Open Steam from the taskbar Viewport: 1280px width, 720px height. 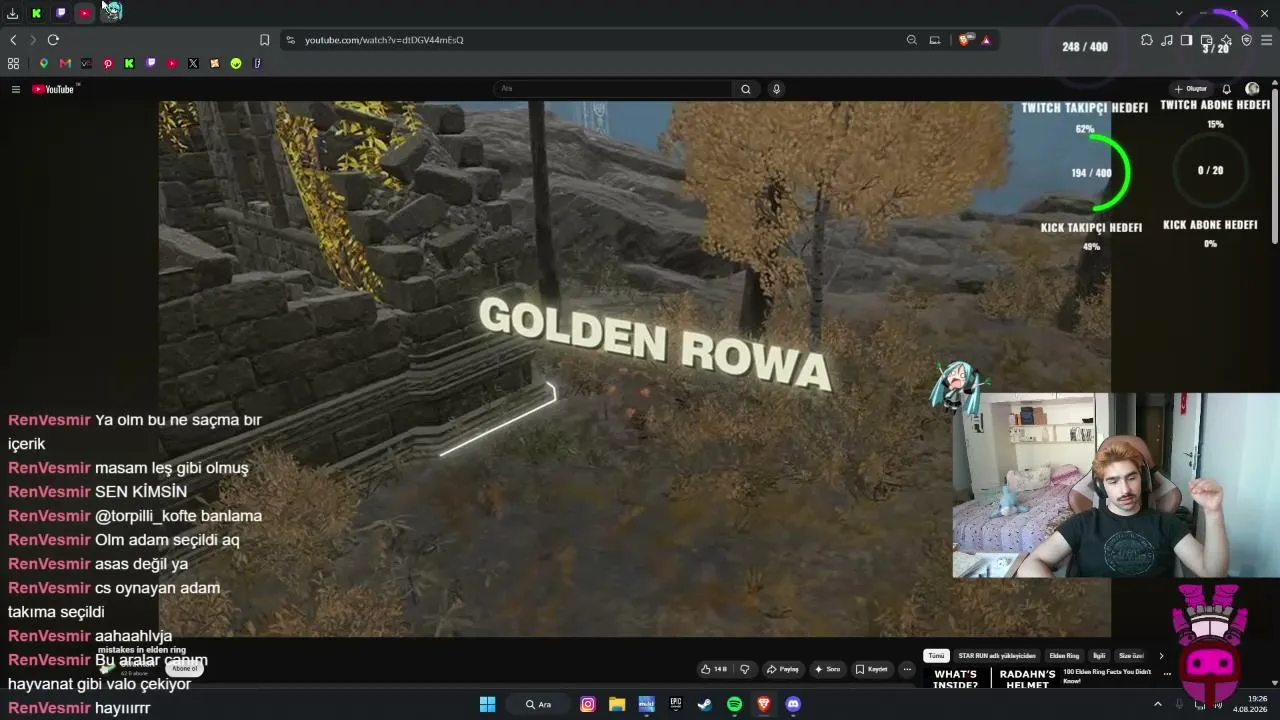705,704
